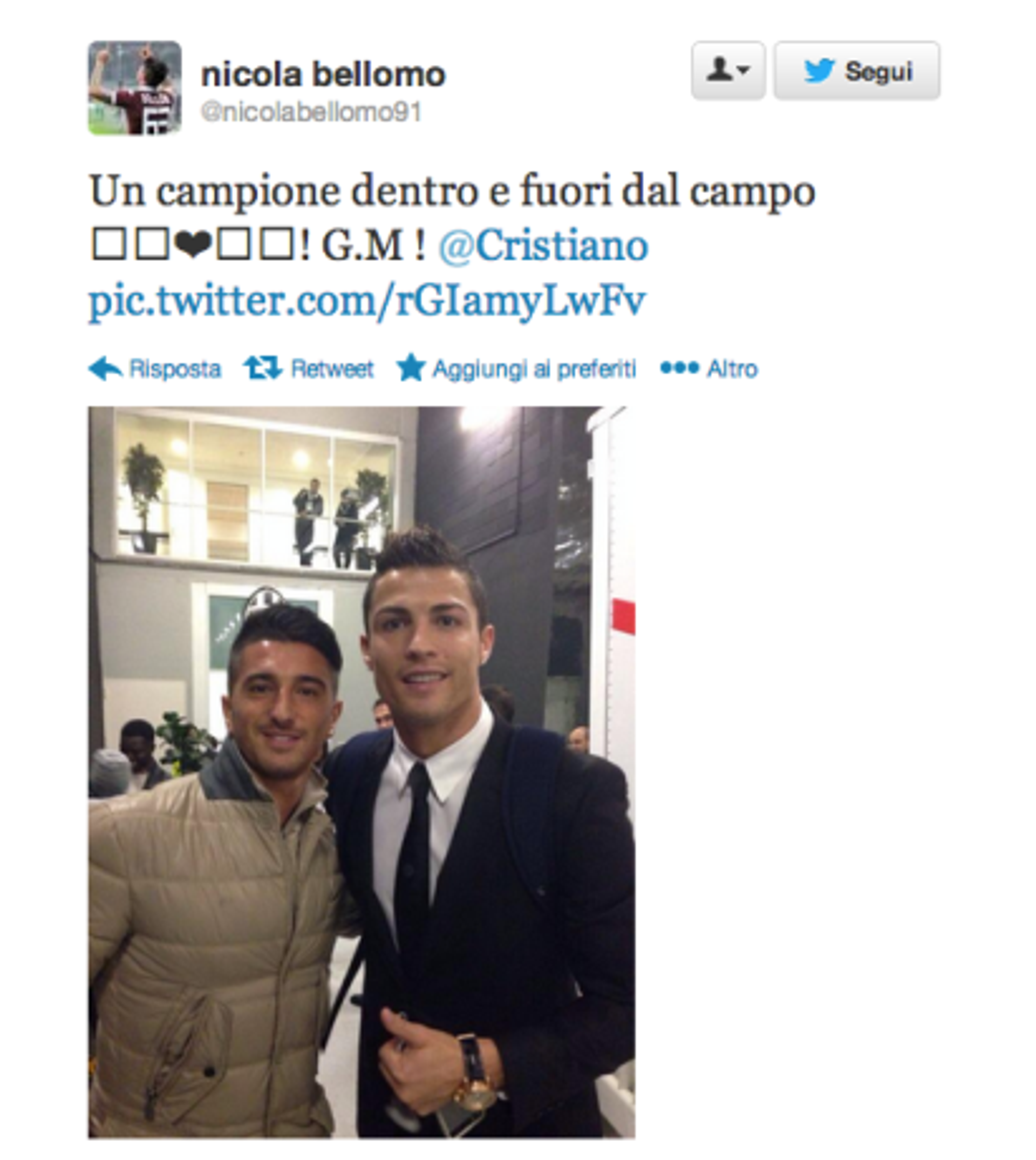Click the @nicolabellomo91 handle

(x=311, y=112)
